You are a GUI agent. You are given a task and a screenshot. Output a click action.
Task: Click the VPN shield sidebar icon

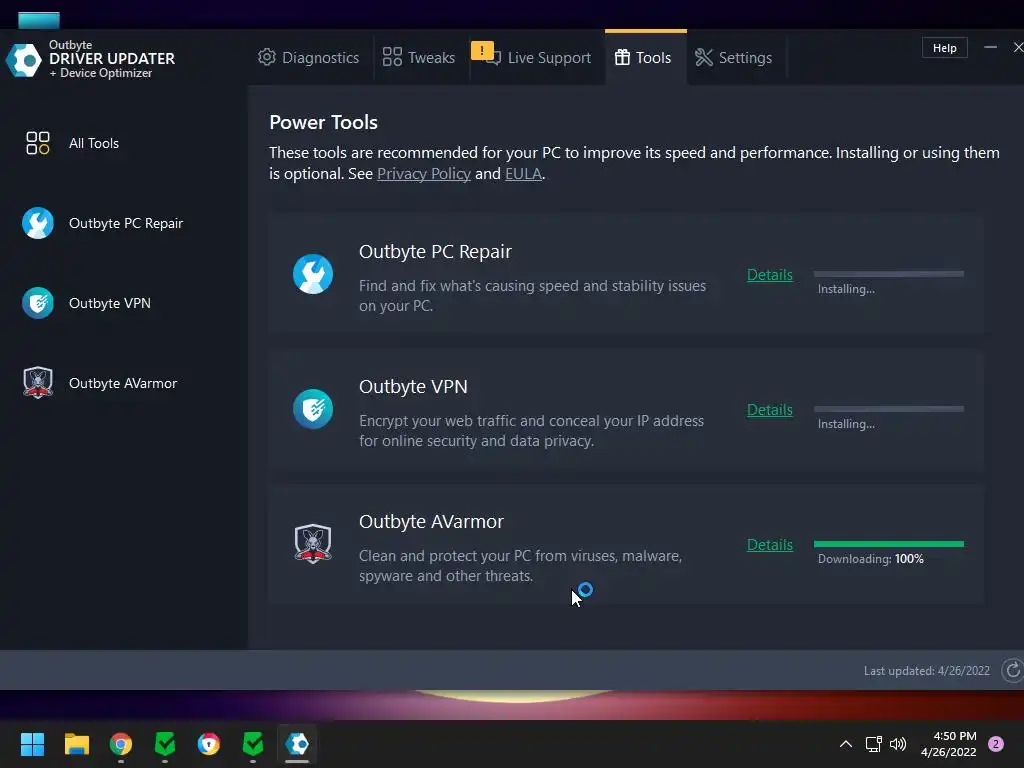click(x=38, y=303)
